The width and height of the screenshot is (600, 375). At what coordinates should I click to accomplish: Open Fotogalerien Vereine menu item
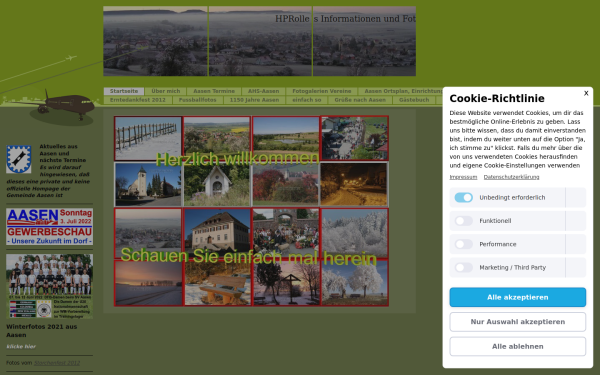(x=322, y=91)
